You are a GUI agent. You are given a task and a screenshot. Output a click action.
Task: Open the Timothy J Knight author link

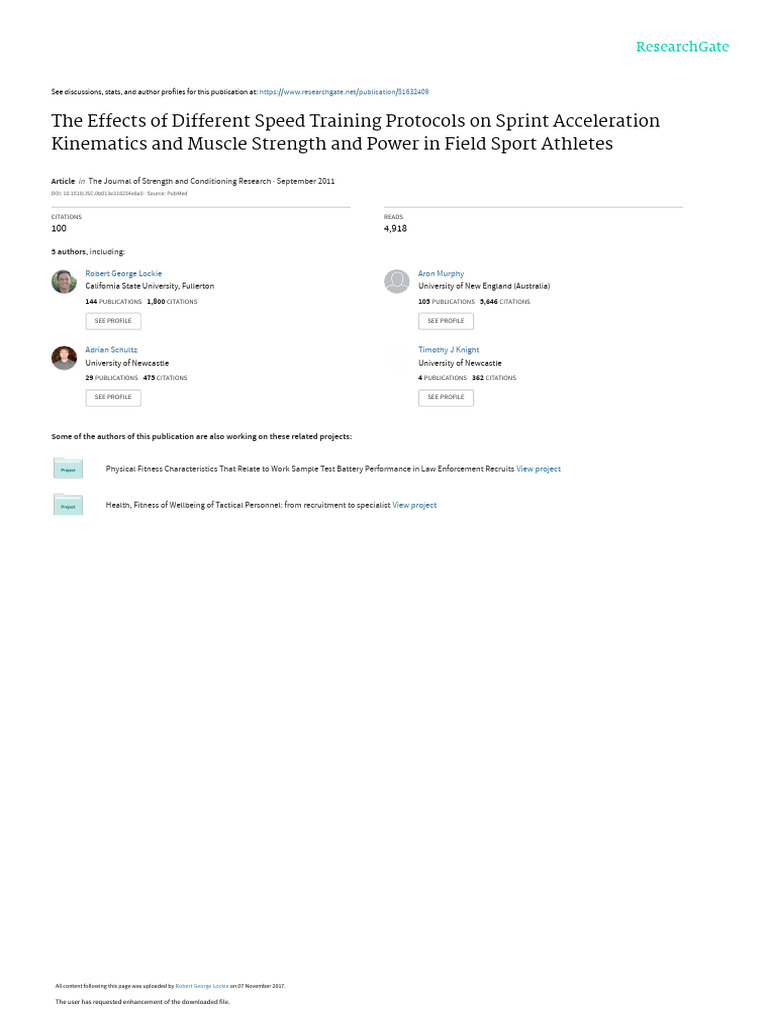point(449,350)
